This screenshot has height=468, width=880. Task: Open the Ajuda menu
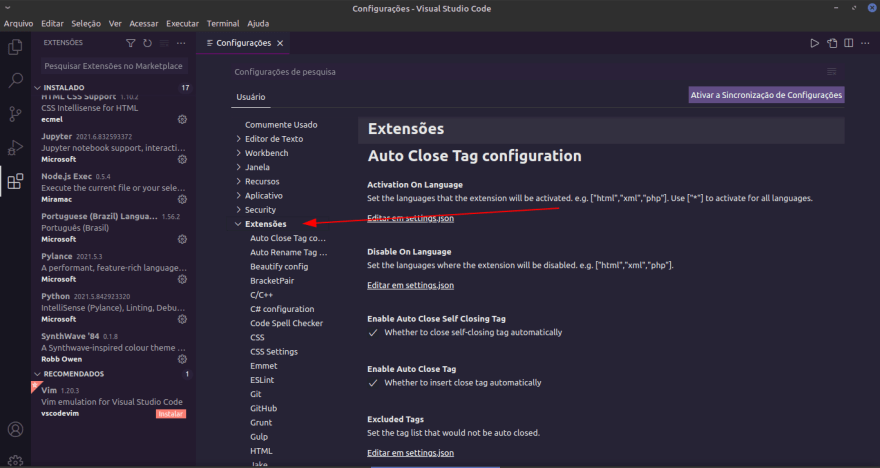pyautogui.click(x=258, y=24)
